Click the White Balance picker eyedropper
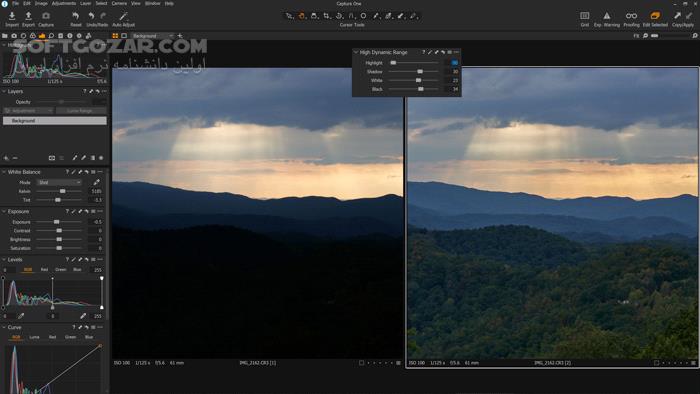This screenshot has width=700, height=394. 96,182
